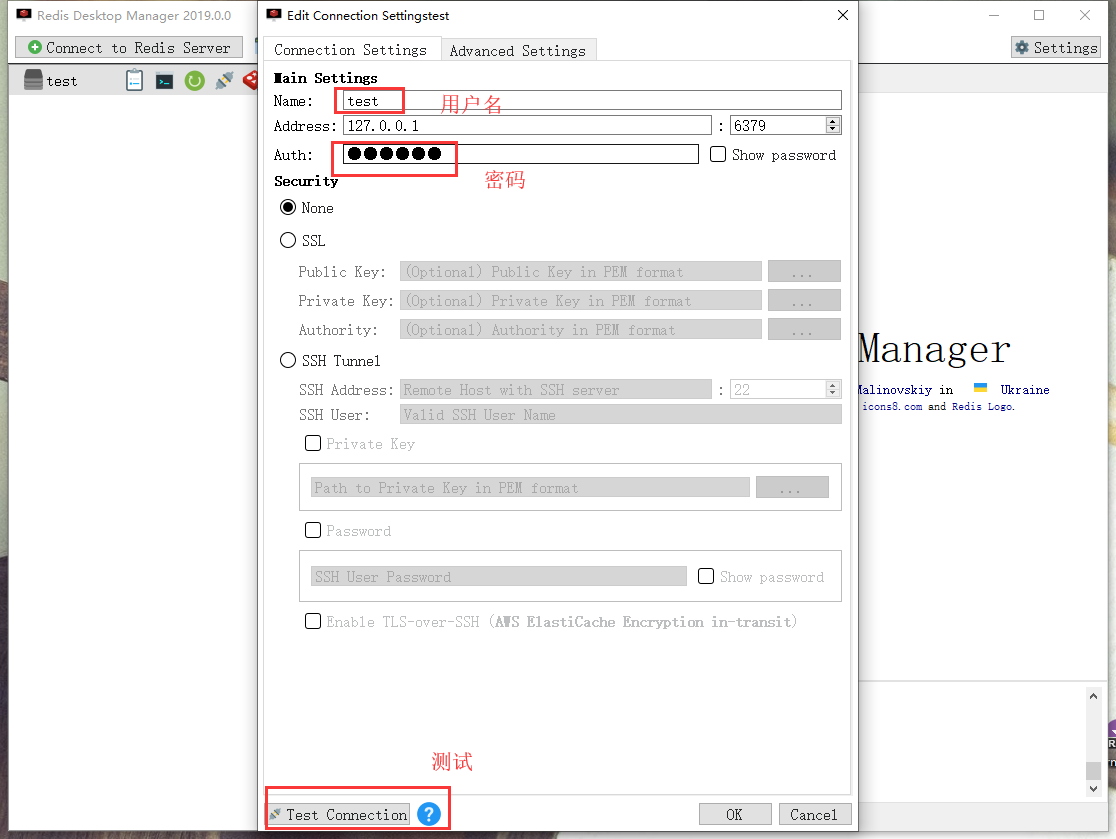Select the SSH Tunnel radio button
Screen dimensions: 1116x839
288,361
